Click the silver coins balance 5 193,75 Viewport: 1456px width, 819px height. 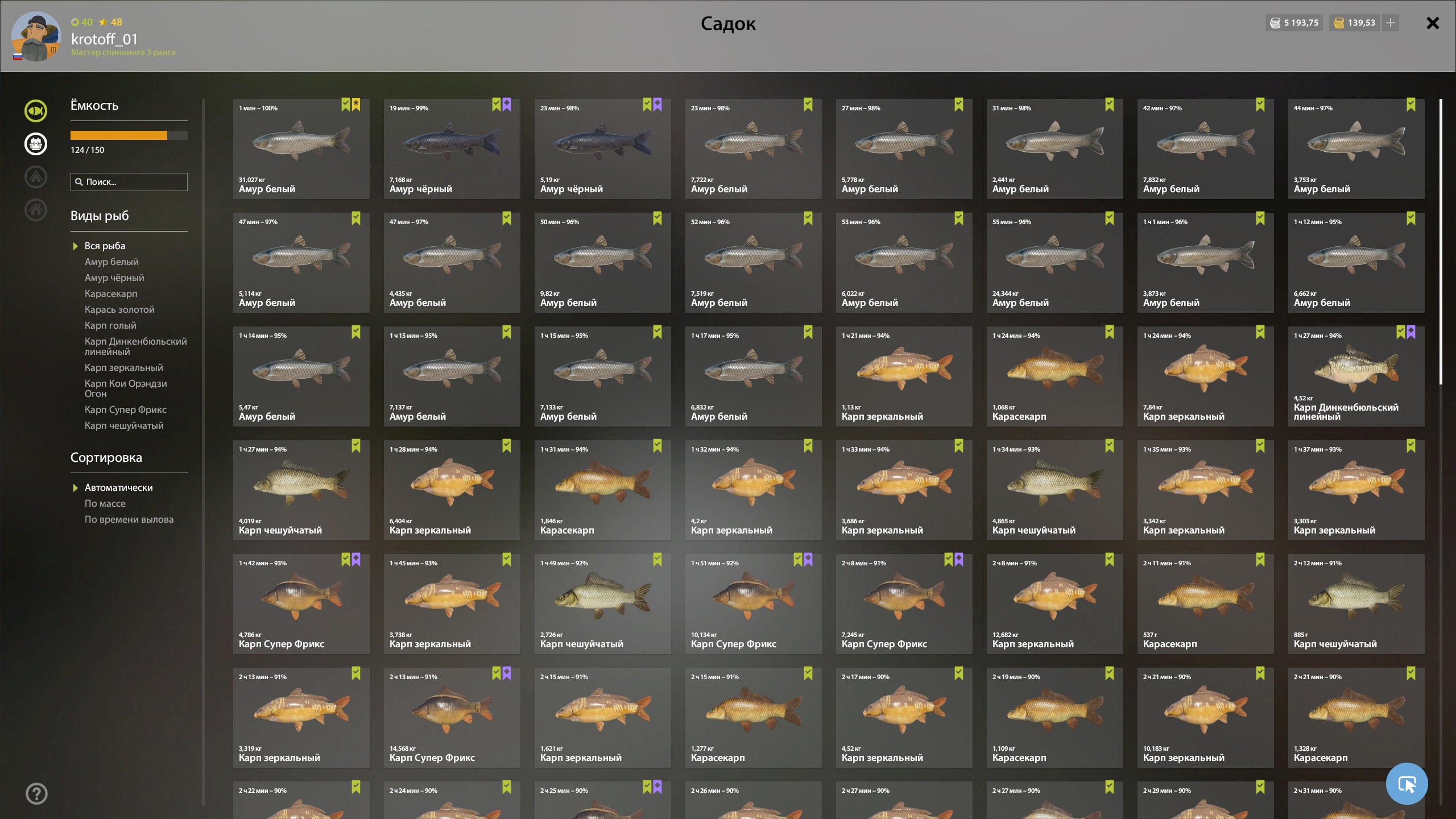tap(1294, 23)
